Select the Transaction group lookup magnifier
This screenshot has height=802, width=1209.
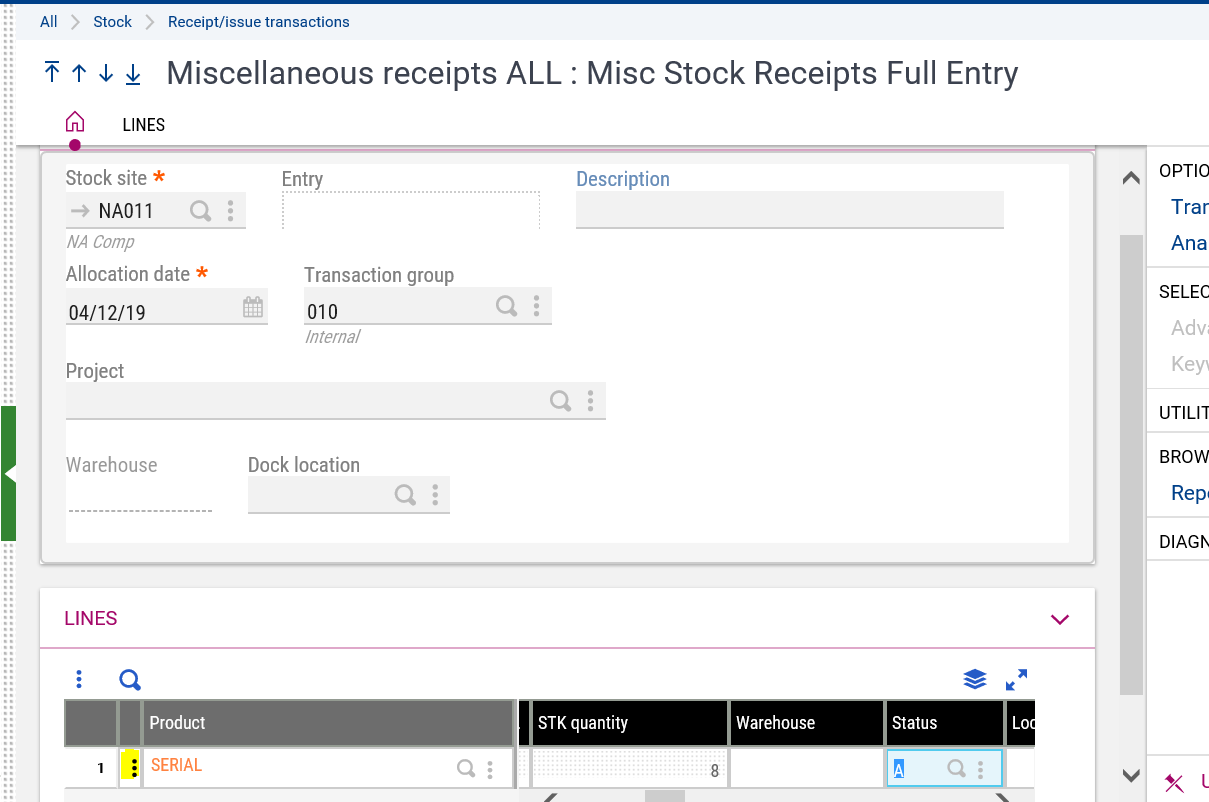point(506,306)
